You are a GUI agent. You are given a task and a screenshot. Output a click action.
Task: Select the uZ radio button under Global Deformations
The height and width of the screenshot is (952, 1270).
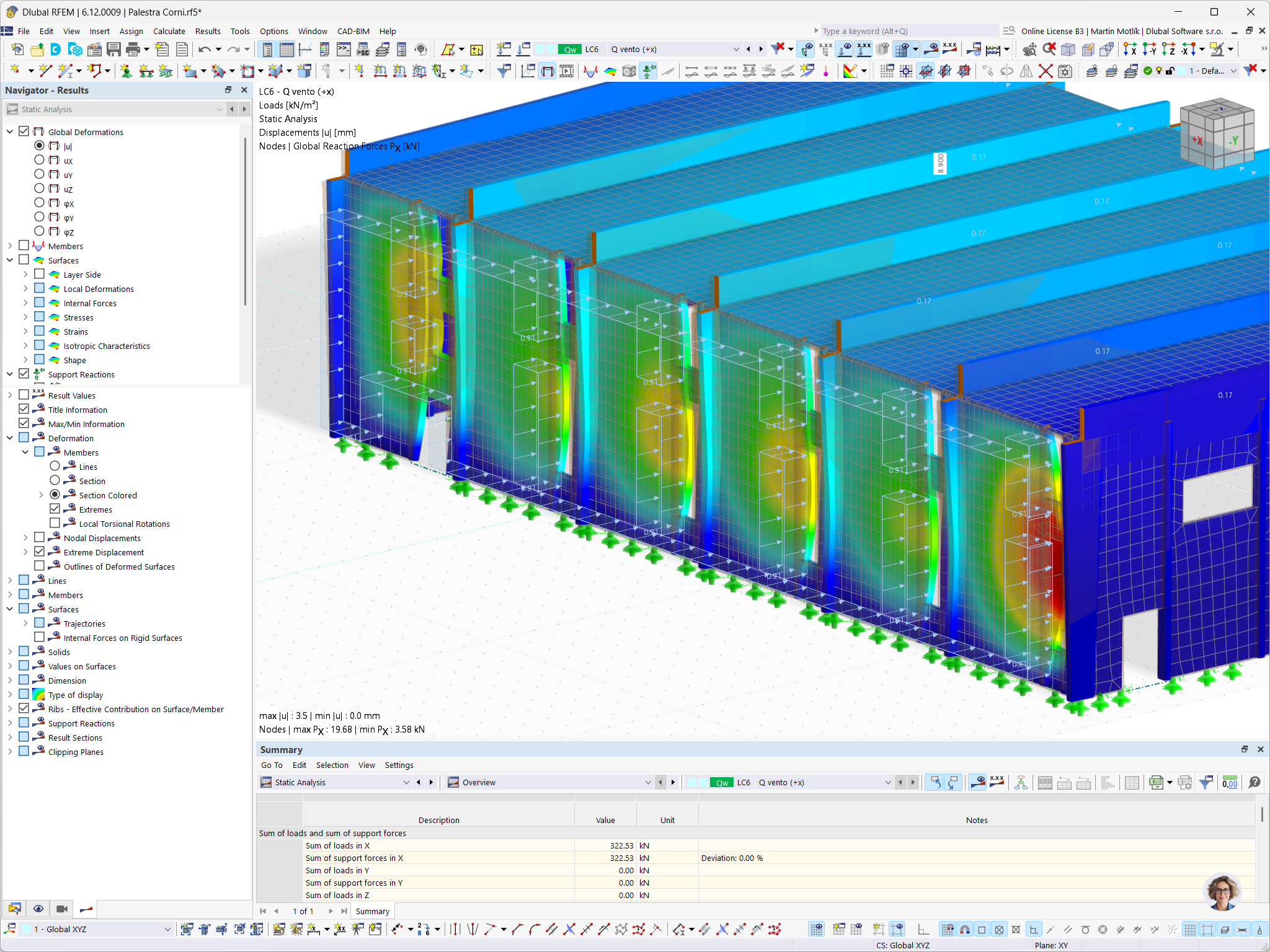39,189
